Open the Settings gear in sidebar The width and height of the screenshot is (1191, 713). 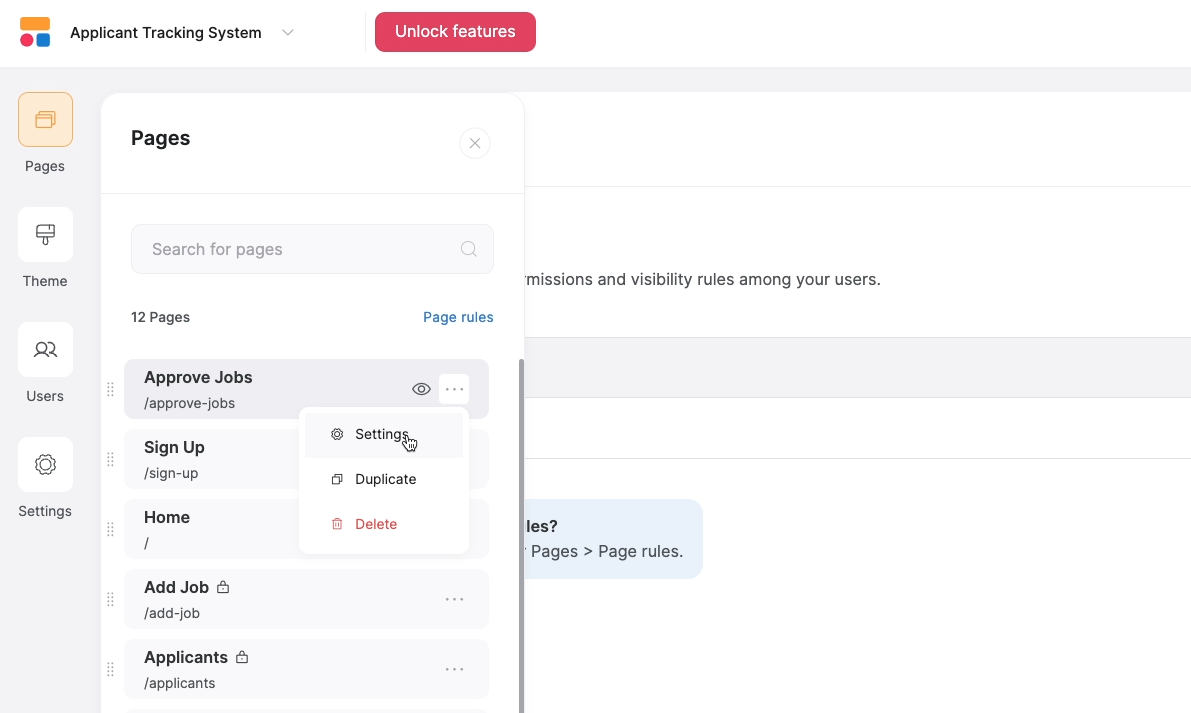pos(46,465)
